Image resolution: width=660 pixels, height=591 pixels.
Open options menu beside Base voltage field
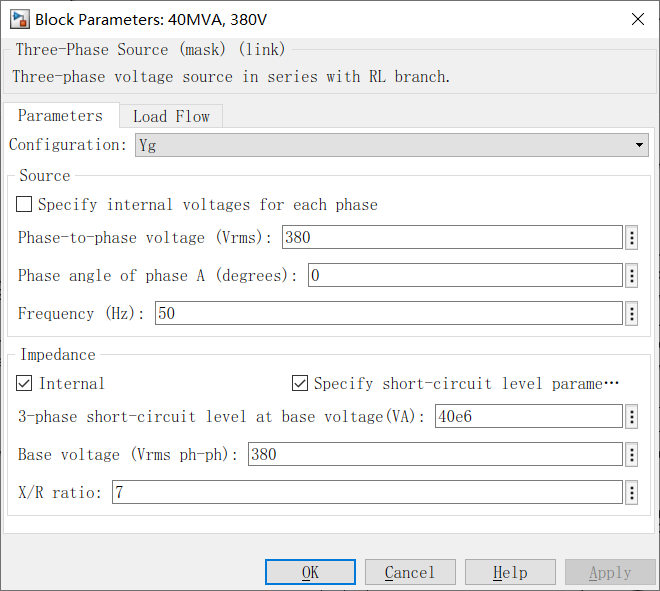tap(632, 454)
